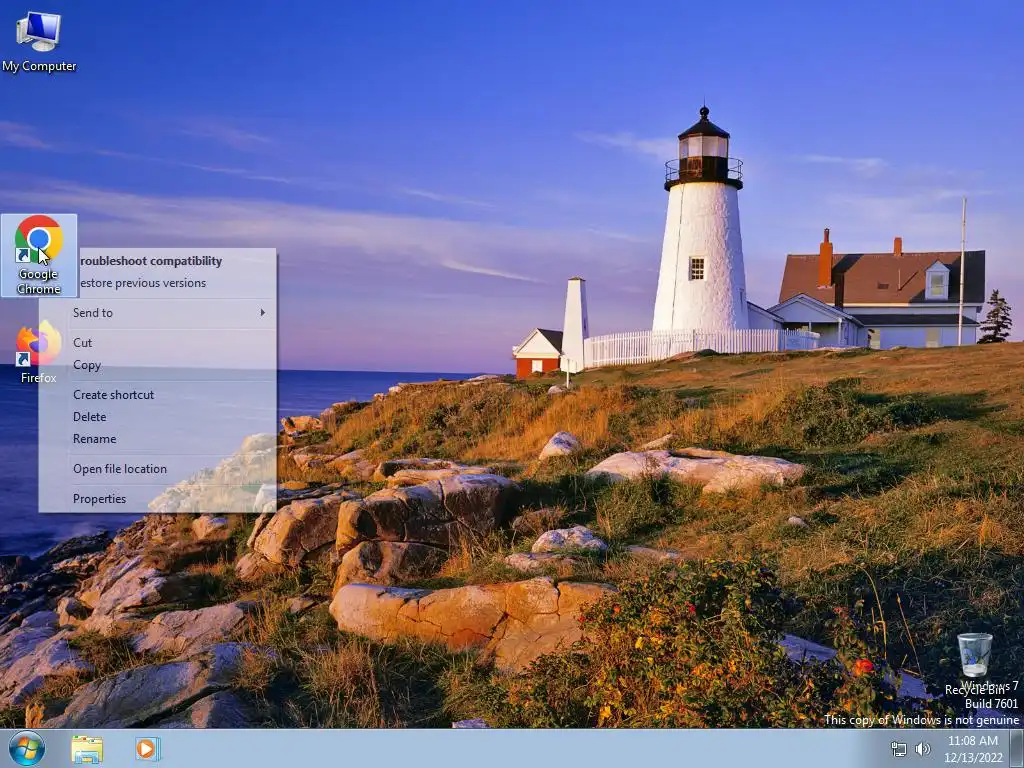Choose Create shortcut in context menu

click(157, 394)
